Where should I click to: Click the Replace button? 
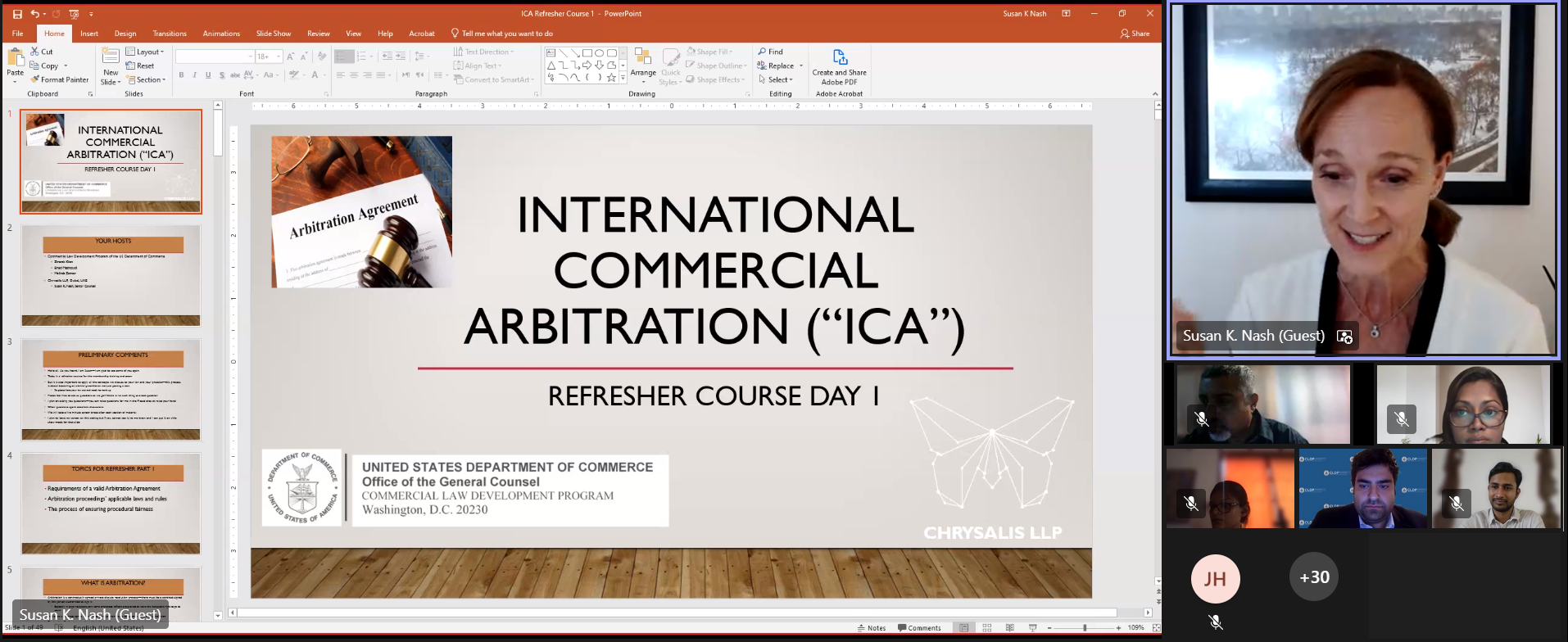point(776,66)
